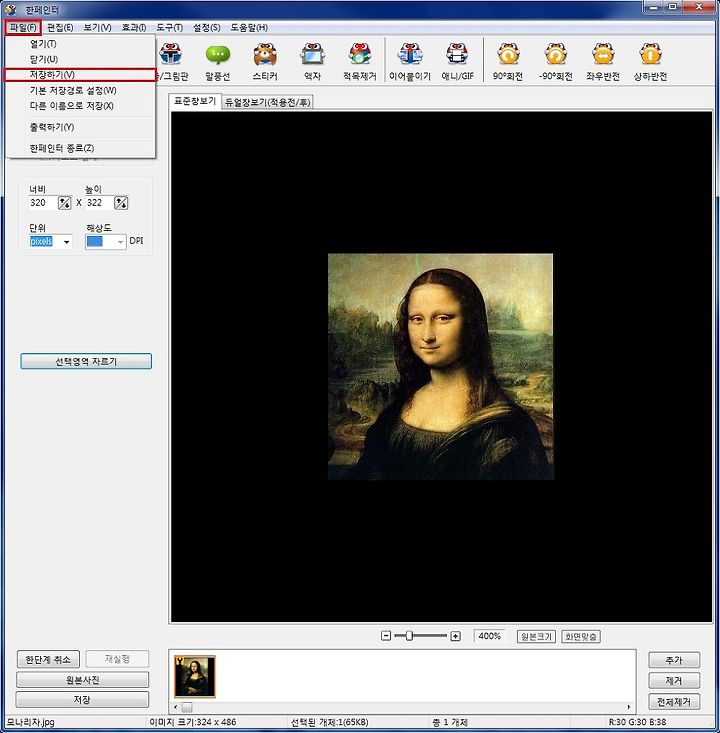Open the 도움말(H) menu
Image resolution: width=720 pixels, height=733 pixels.
coord(249,28)
